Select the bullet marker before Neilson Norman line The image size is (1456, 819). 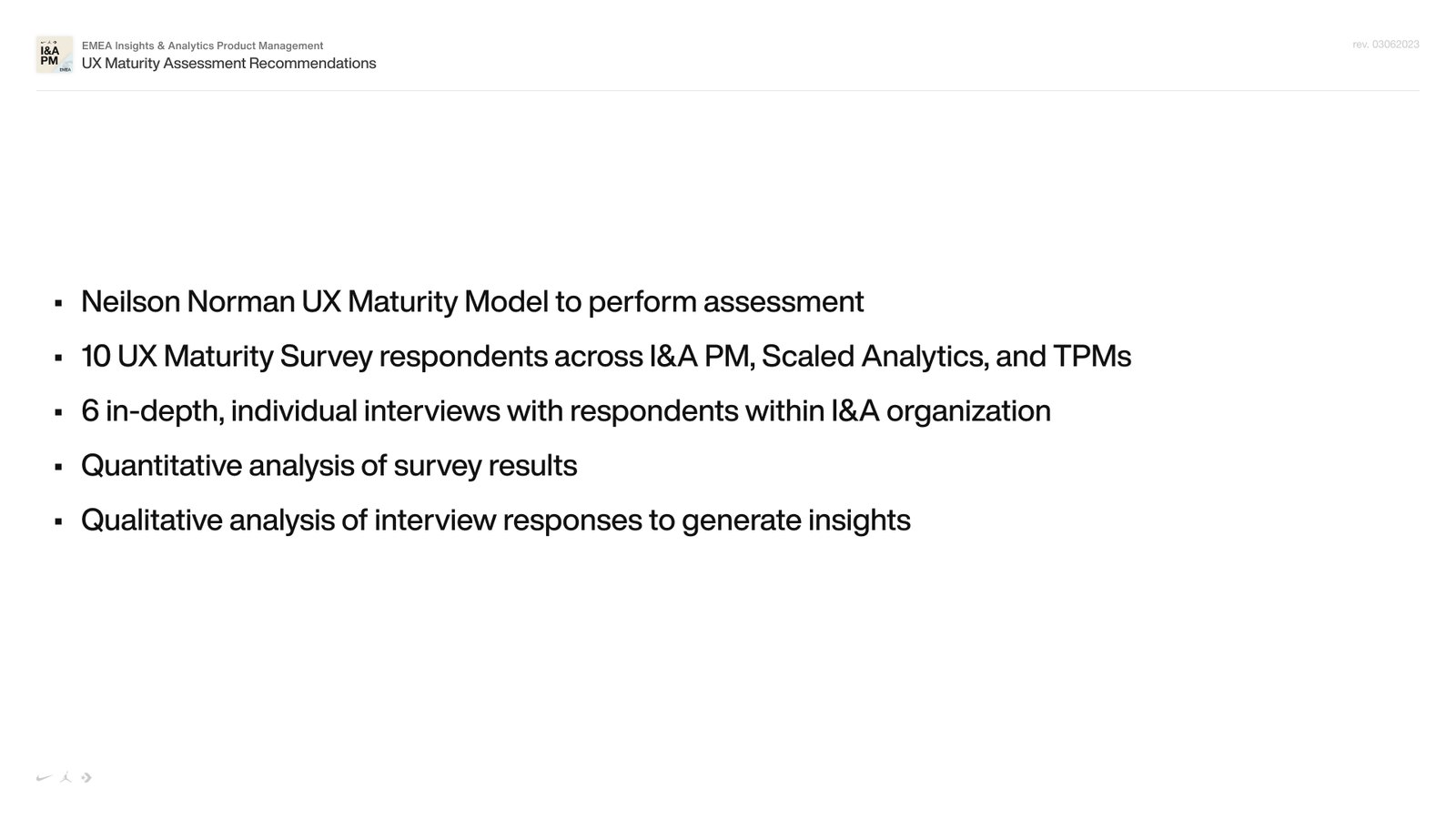58,303
